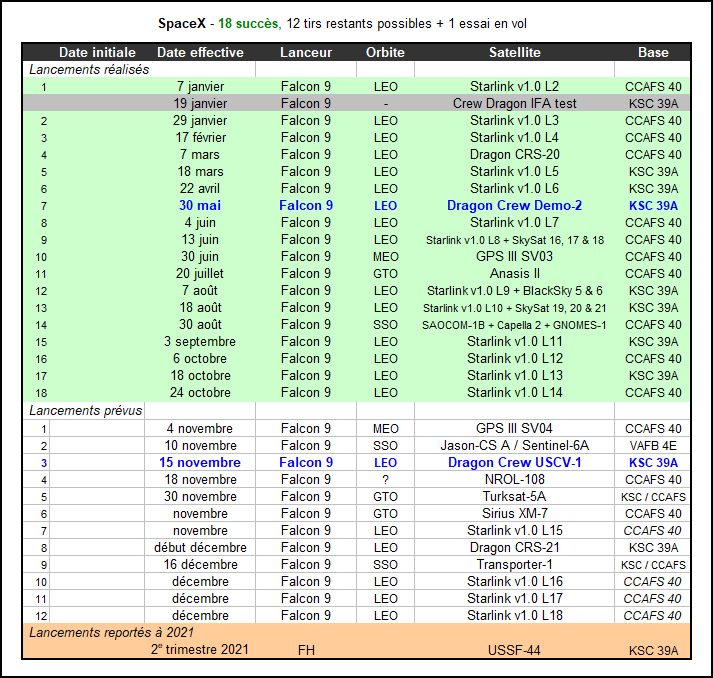Click the 'Base' column header

pos(653,52)
